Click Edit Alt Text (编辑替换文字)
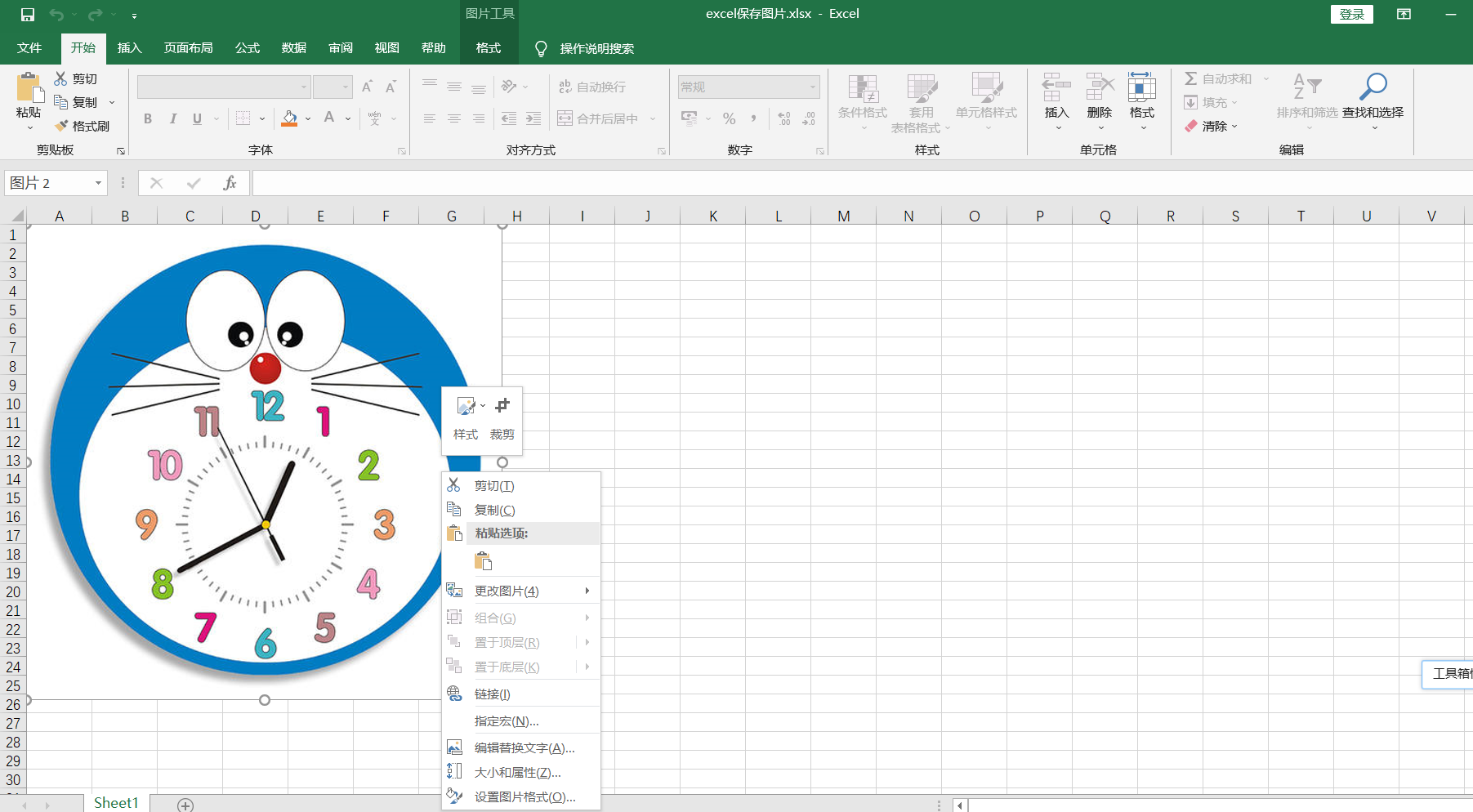Image resolution: width=1473 pixels, height=812 pixels. point(521,748)
